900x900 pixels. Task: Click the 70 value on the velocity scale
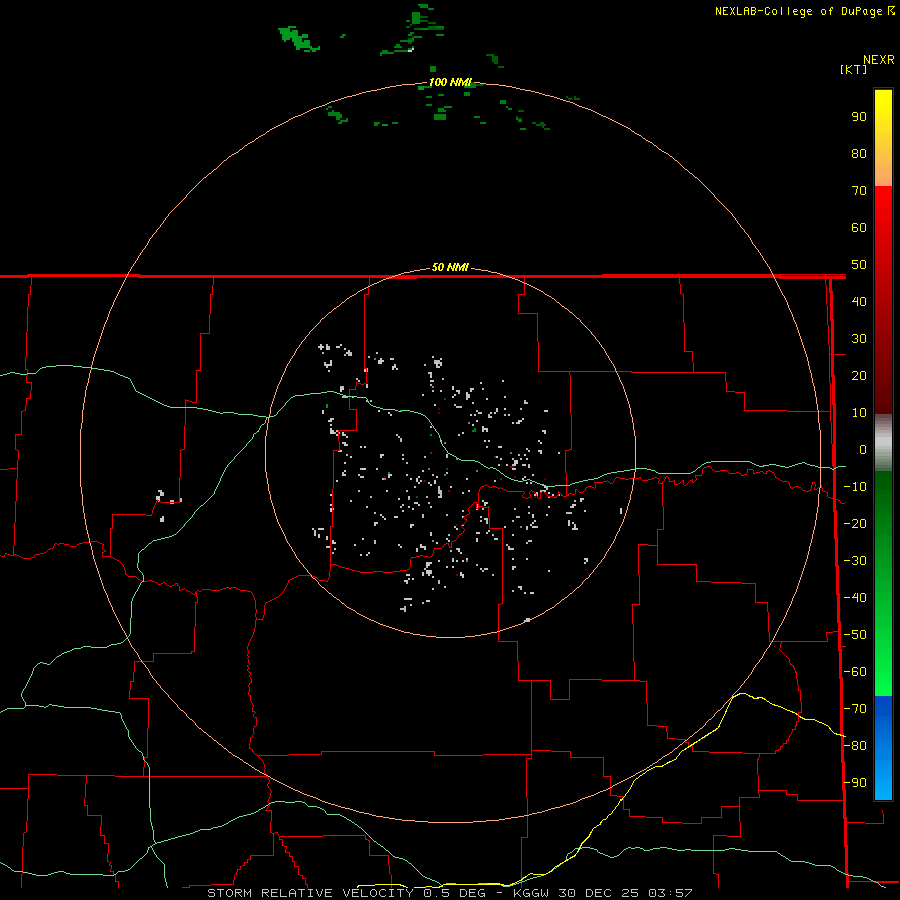tap(859, 191)
